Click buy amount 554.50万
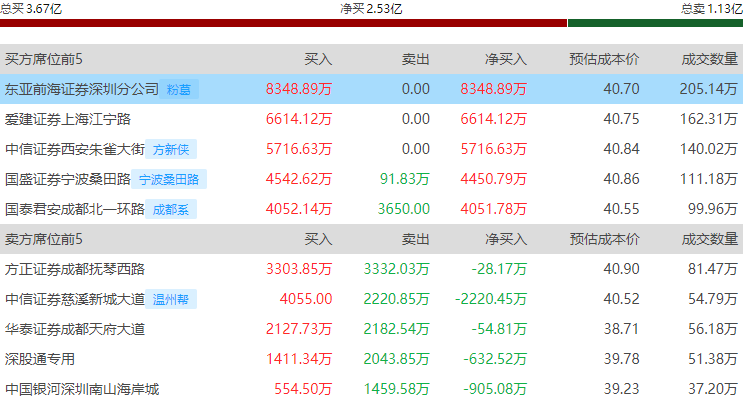Screen dimensions: 743x400 303,389
